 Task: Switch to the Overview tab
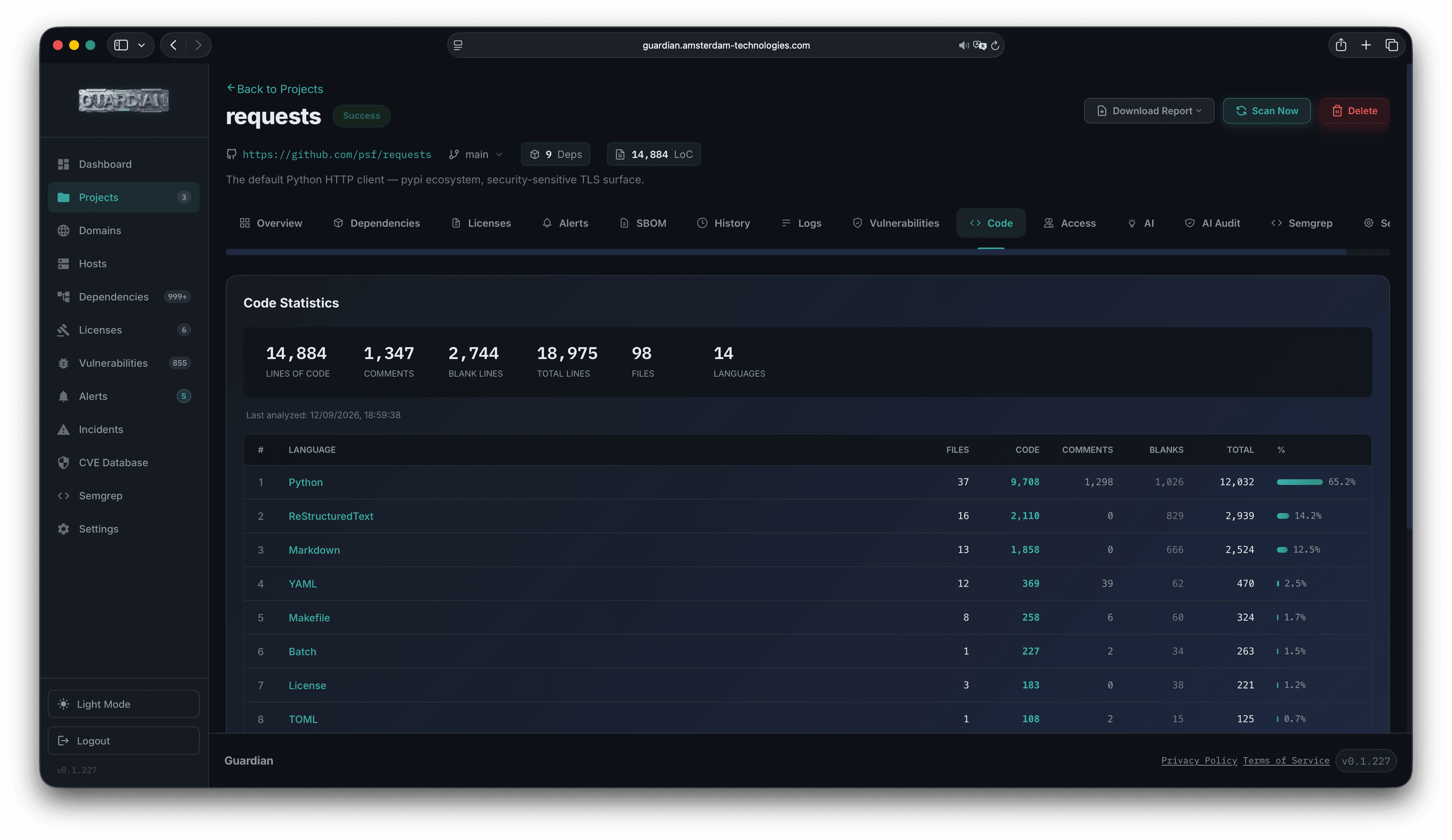tap(271, 223)
